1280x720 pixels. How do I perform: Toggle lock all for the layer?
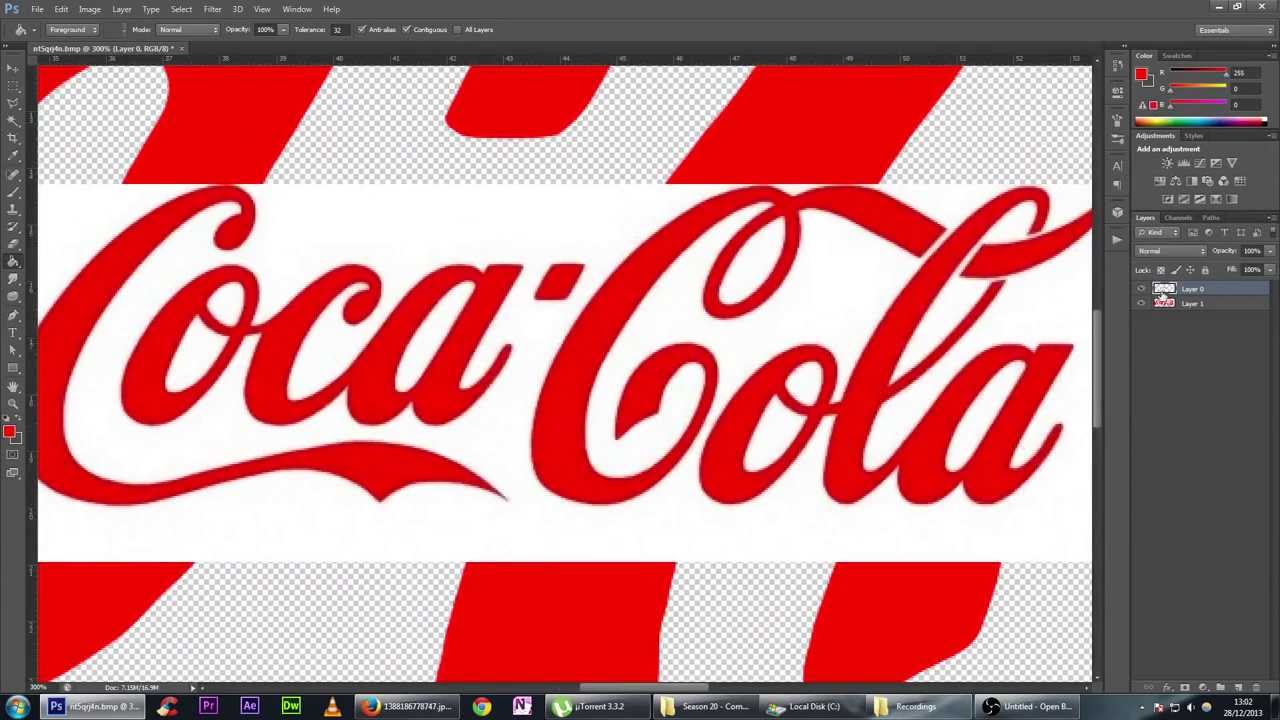[x=1204, y=270]
